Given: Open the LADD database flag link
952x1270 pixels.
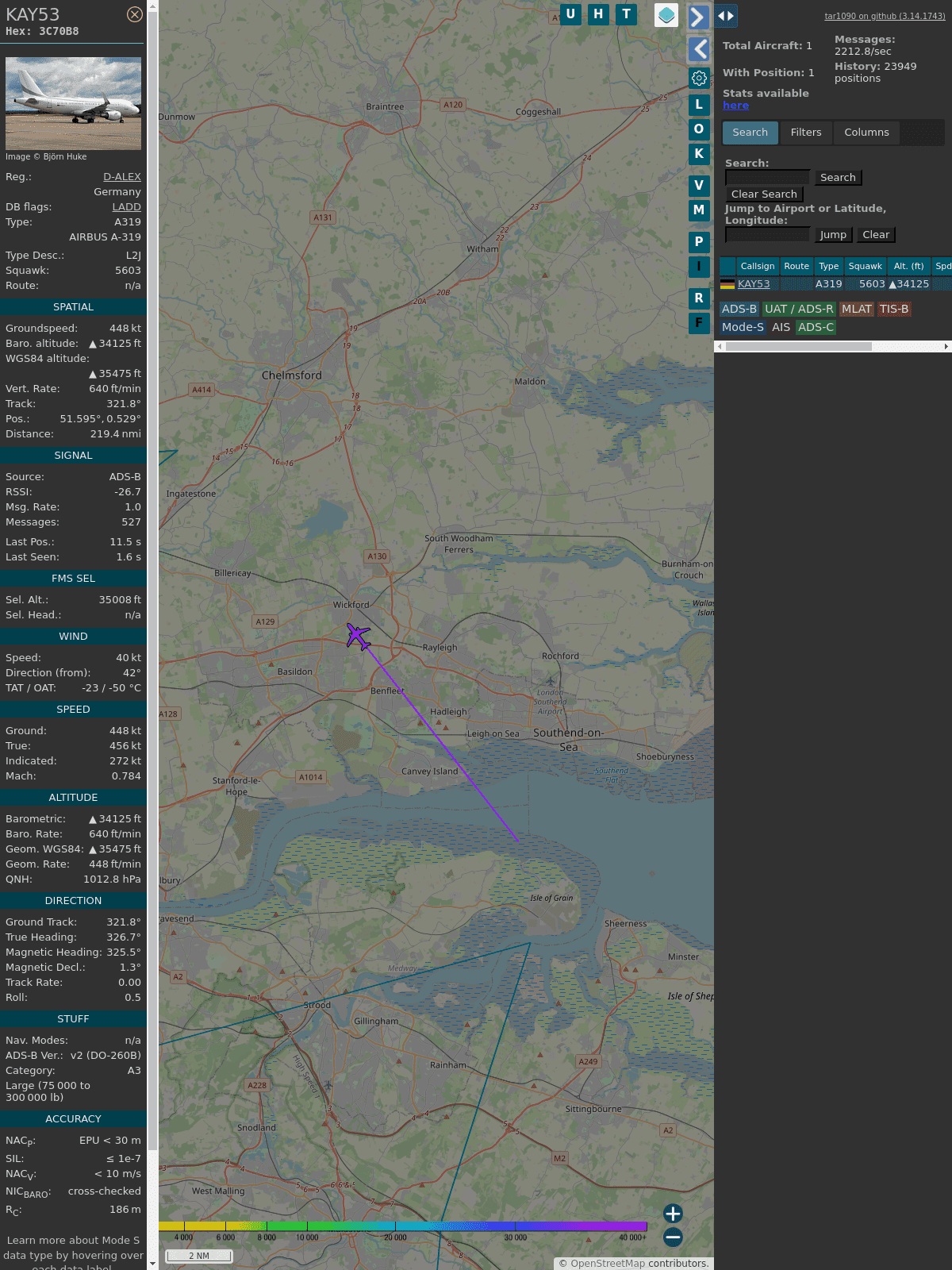Looking at the screenshot, I should pos(127,207).
